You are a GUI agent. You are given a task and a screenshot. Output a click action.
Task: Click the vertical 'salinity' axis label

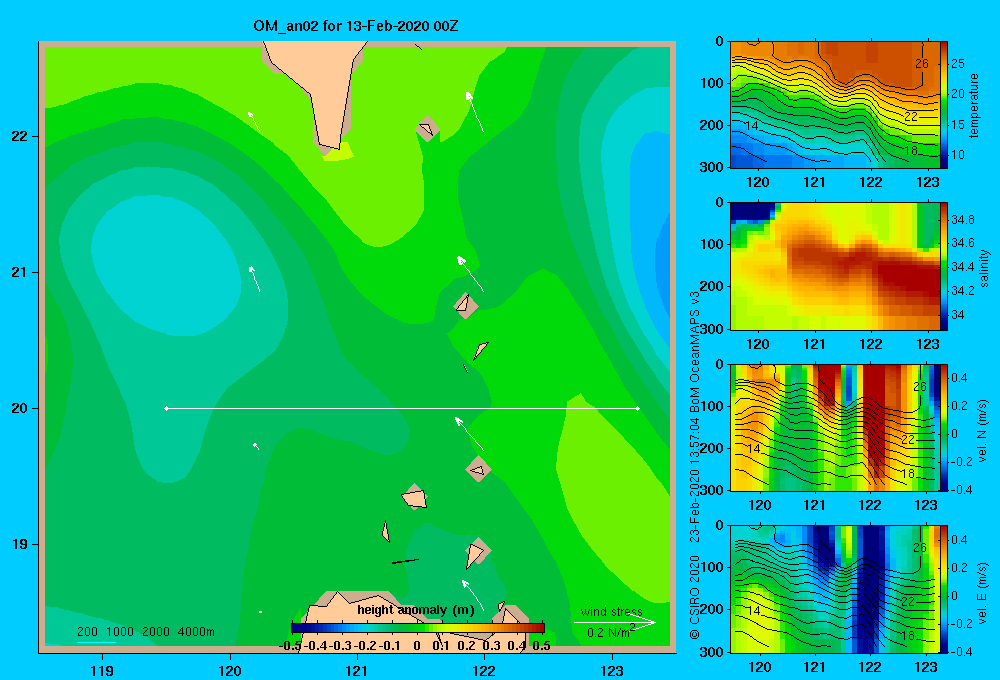coord(984,268)
